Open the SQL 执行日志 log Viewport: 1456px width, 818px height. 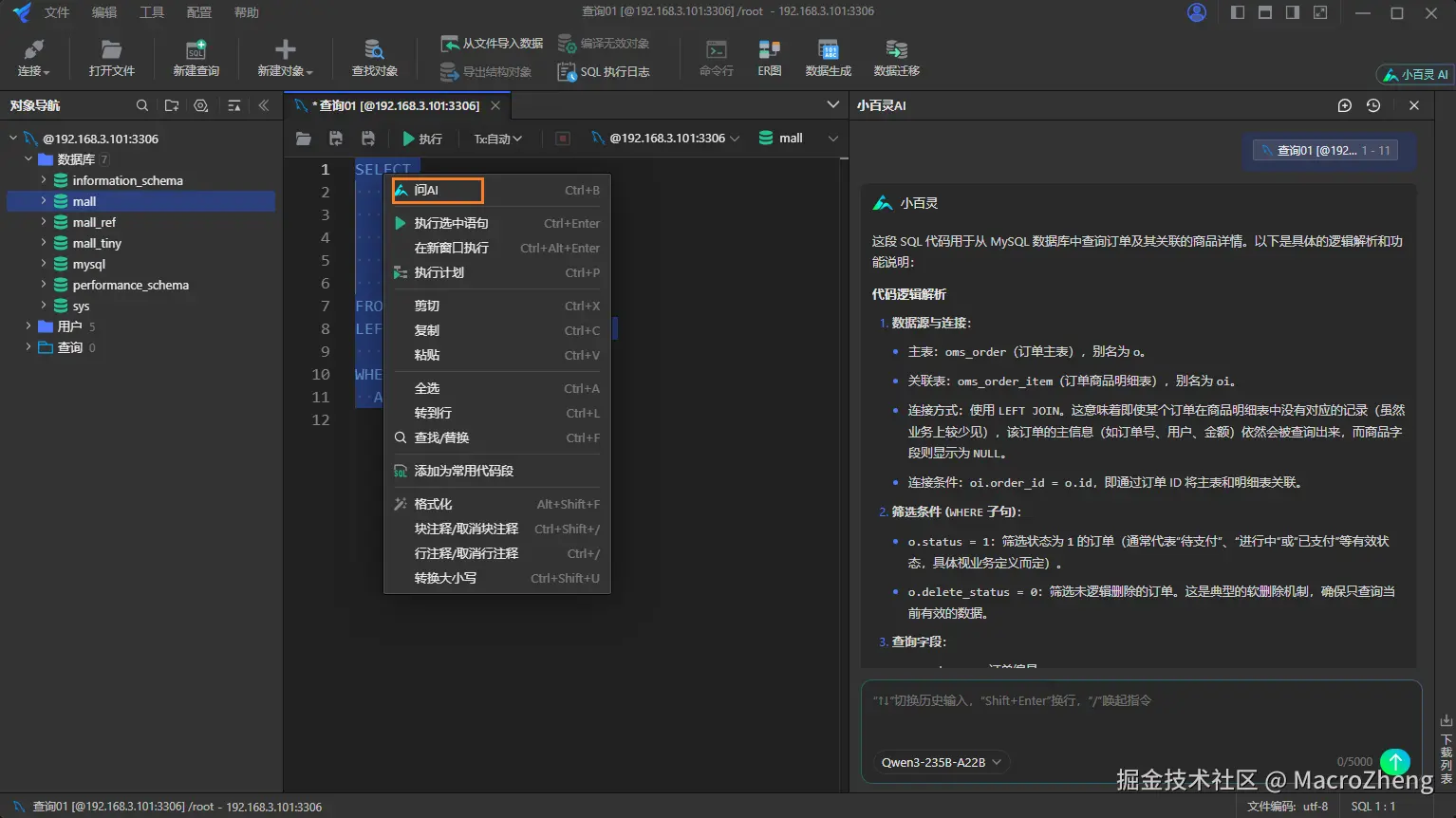604,72
